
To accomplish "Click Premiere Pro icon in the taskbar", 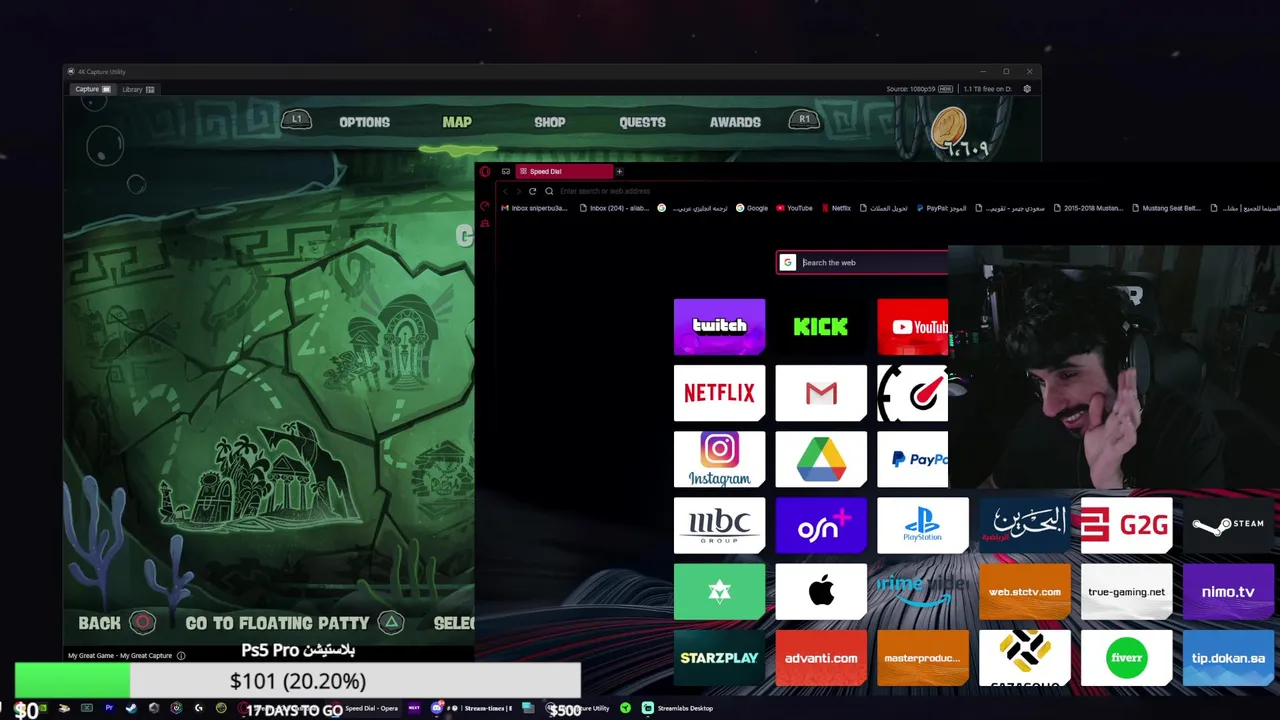I will 109,708.
